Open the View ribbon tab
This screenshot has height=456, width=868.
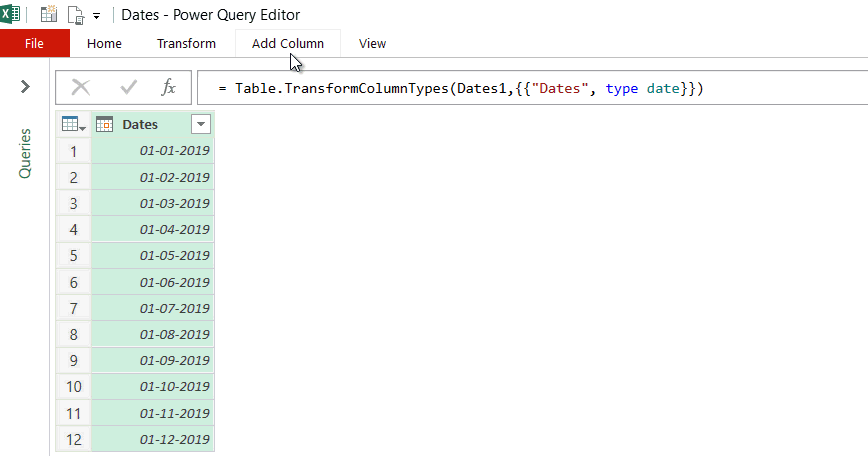[x=372, y=43]
